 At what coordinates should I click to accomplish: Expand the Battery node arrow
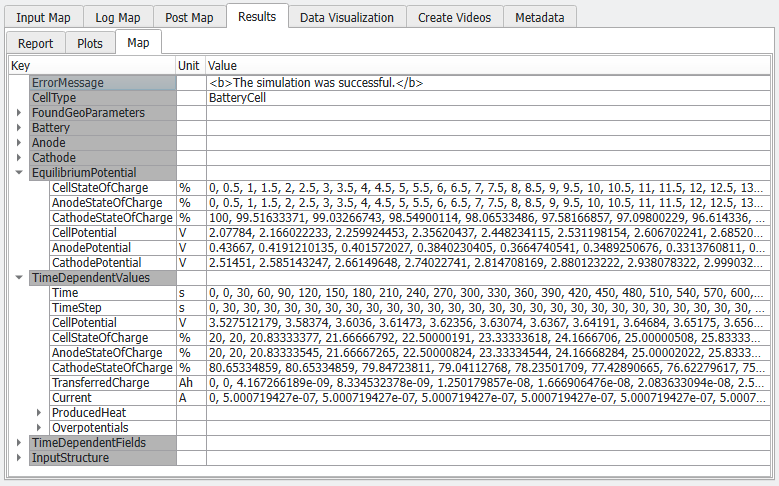pyautogui.click(x=19, y=128)
